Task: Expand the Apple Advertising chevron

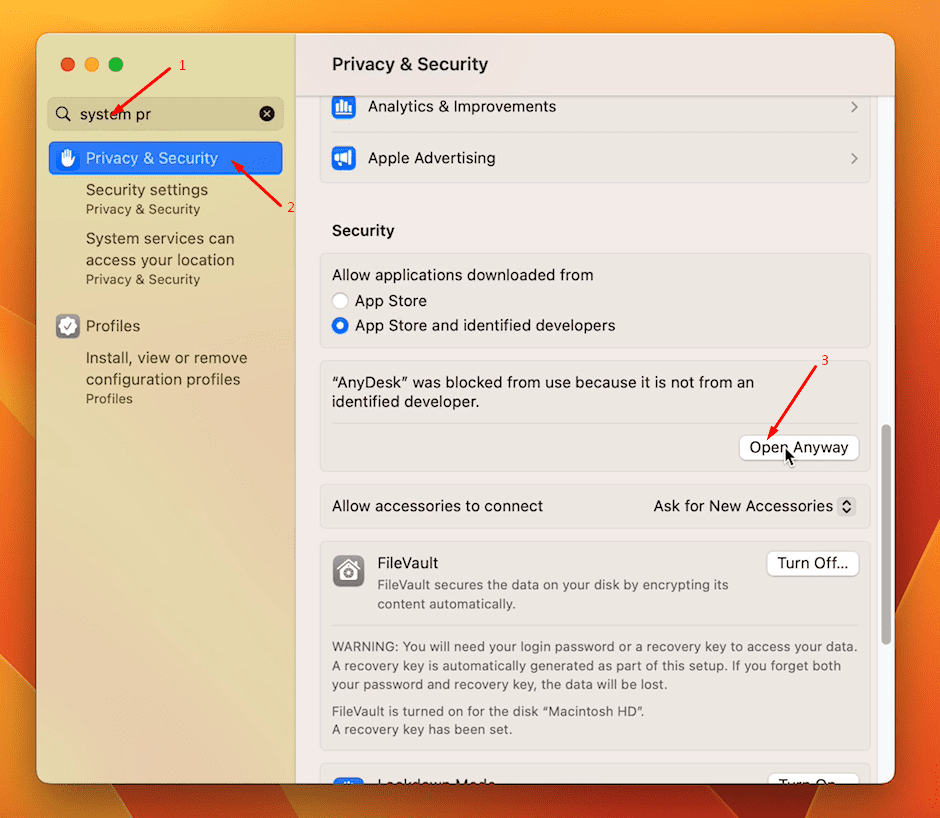Action: click(854, 158)
